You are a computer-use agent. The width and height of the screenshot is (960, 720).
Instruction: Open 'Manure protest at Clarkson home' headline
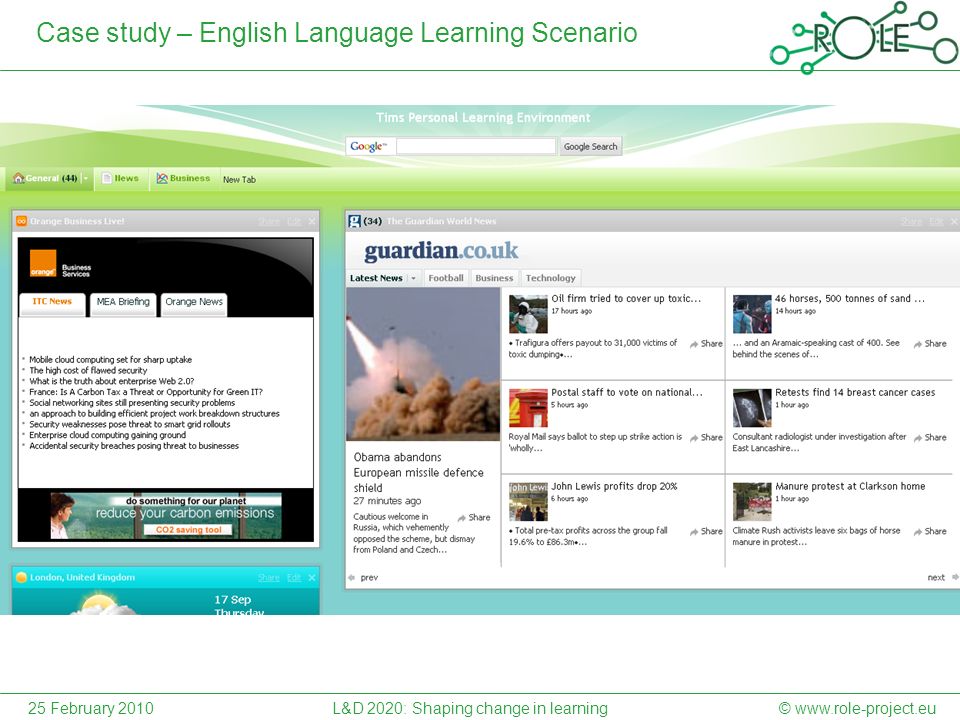850,486
